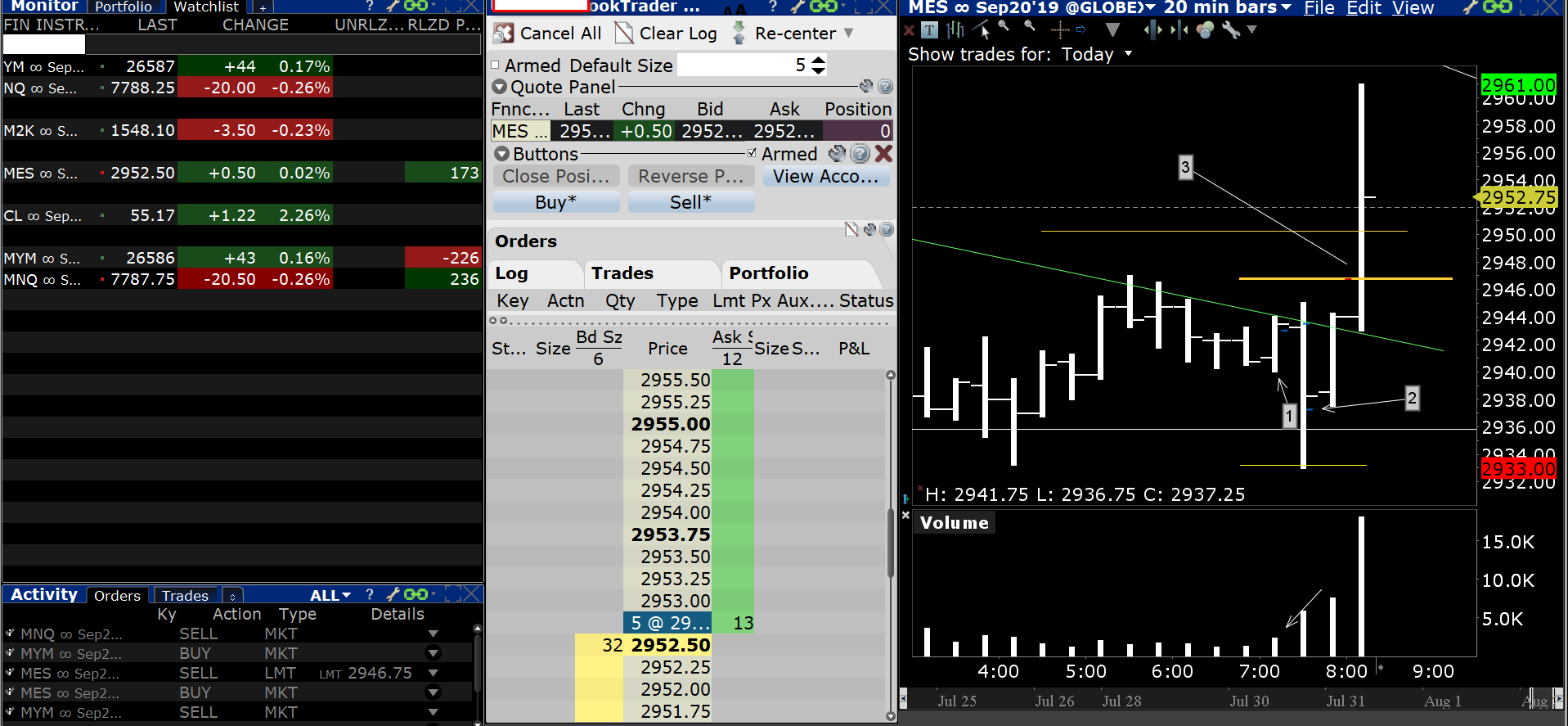Click the first magnifier zoom icon in the chart toolbar

tap(1004, 27)
